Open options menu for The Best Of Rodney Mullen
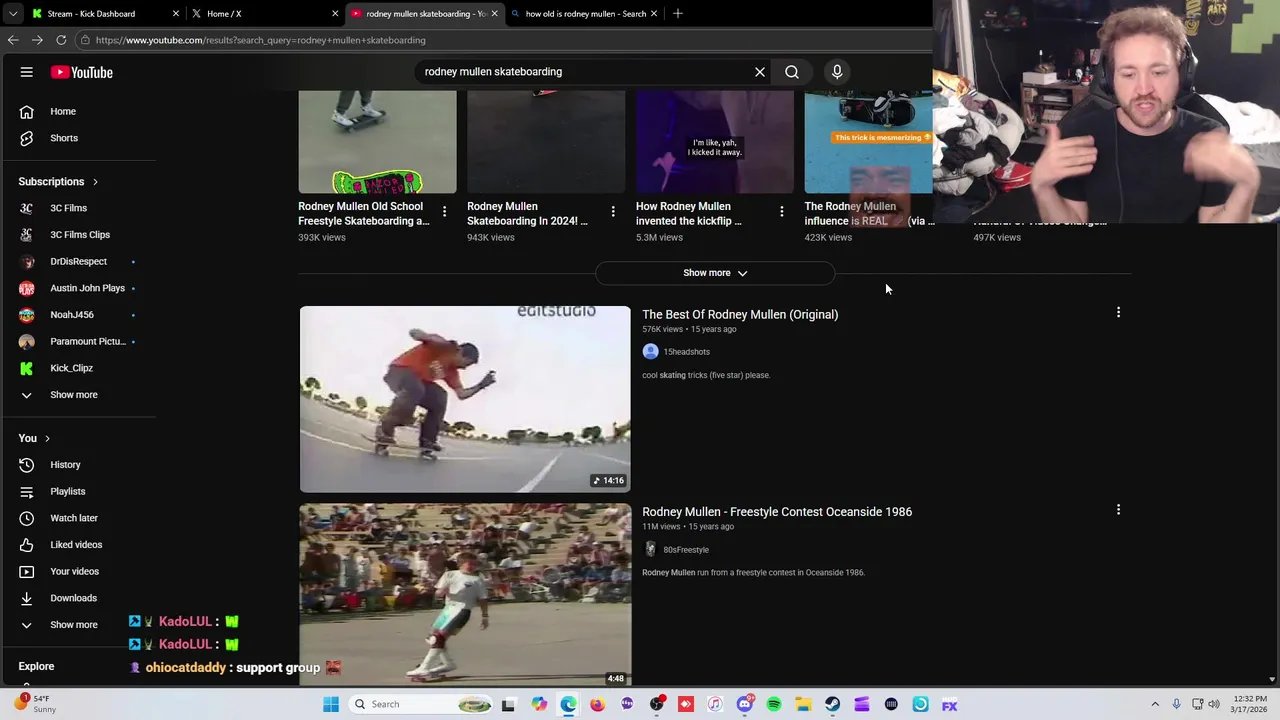1280x720 pixels. [1118, 313]
